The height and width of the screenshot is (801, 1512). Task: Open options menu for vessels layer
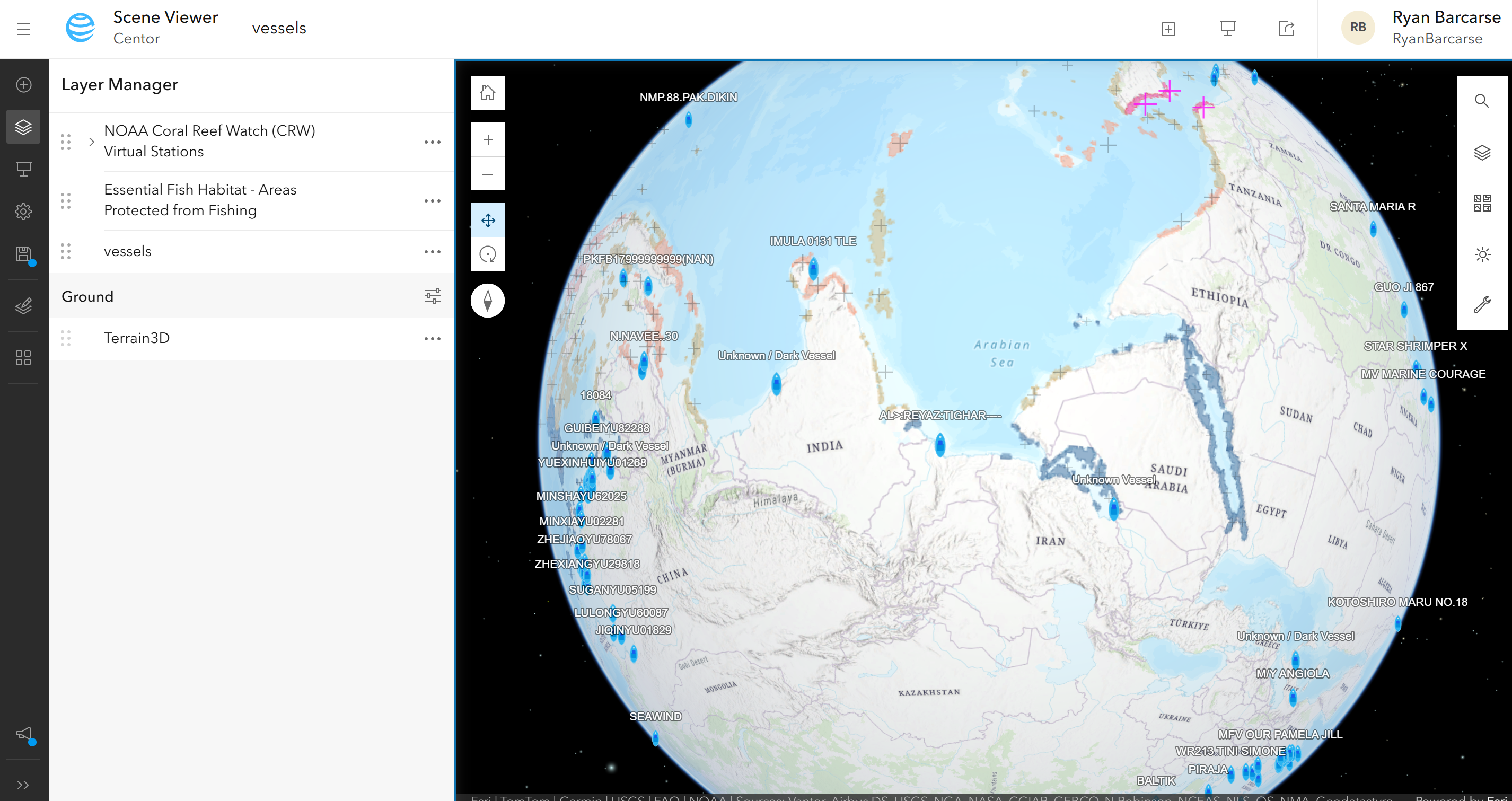[x=432, y=252]
